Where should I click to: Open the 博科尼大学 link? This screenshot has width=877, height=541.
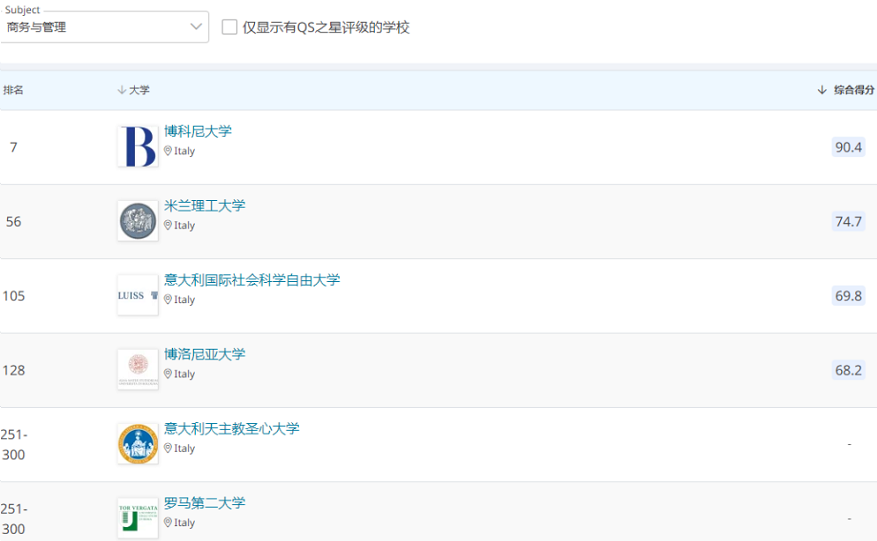point(197,131)
